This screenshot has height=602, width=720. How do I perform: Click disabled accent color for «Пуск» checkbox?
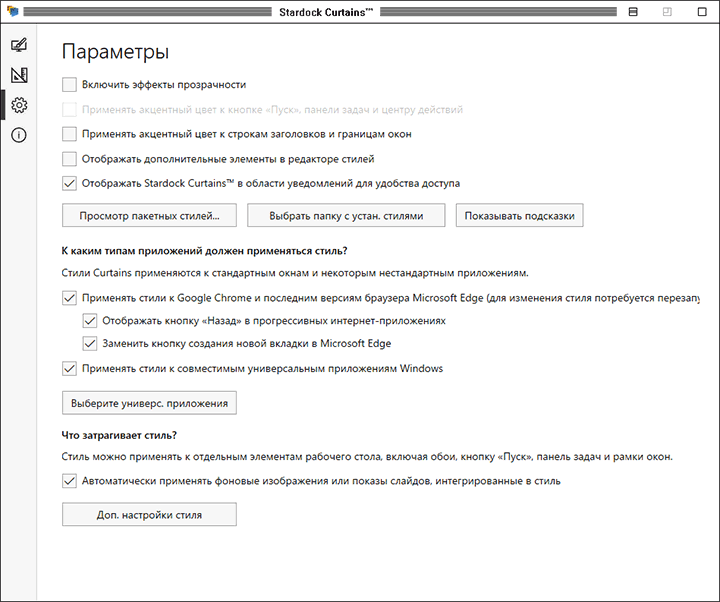click(69, 109)
